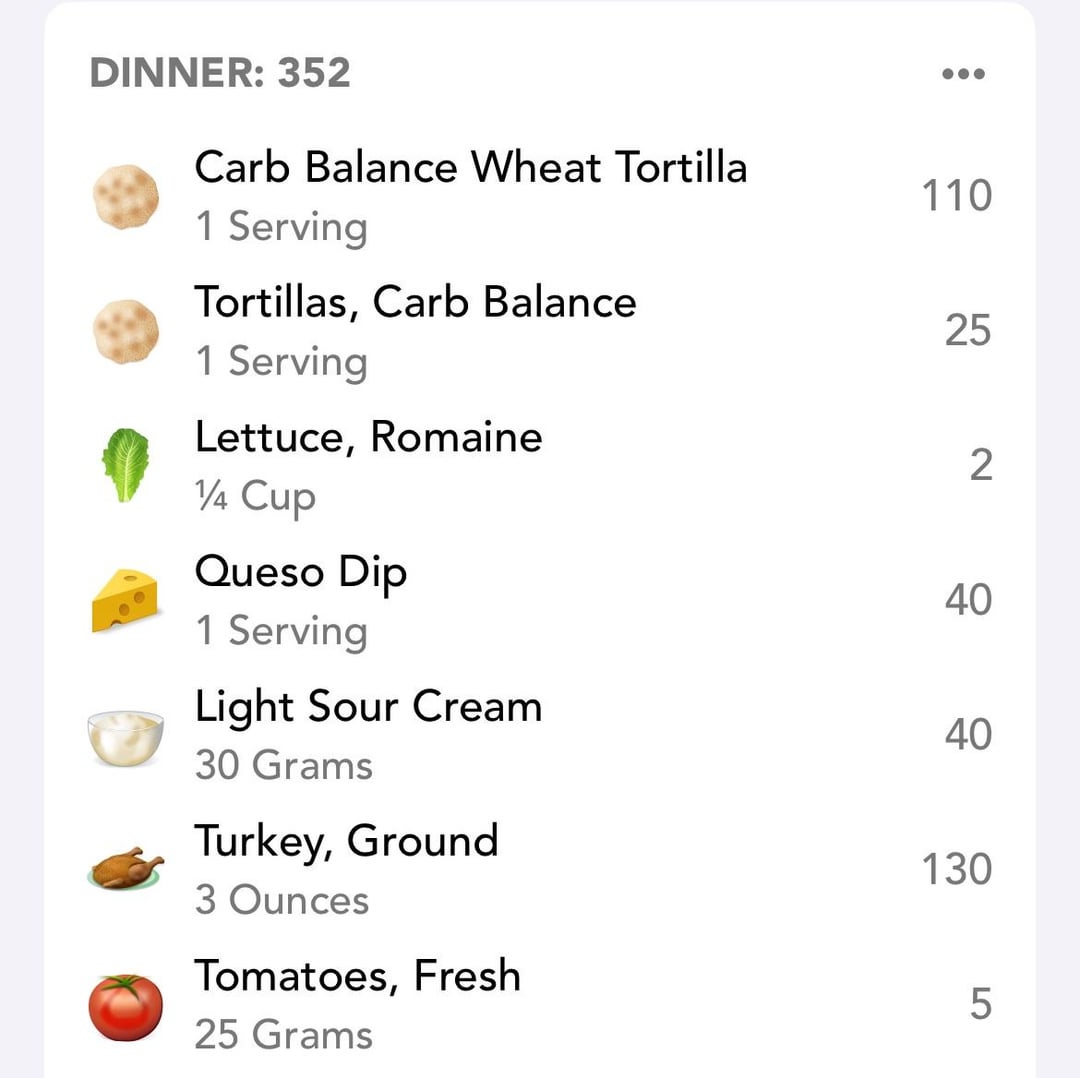Open the Queso Dip entry
The image size is (1080, 1078).
pyautogui.click(x=540, y=601)
